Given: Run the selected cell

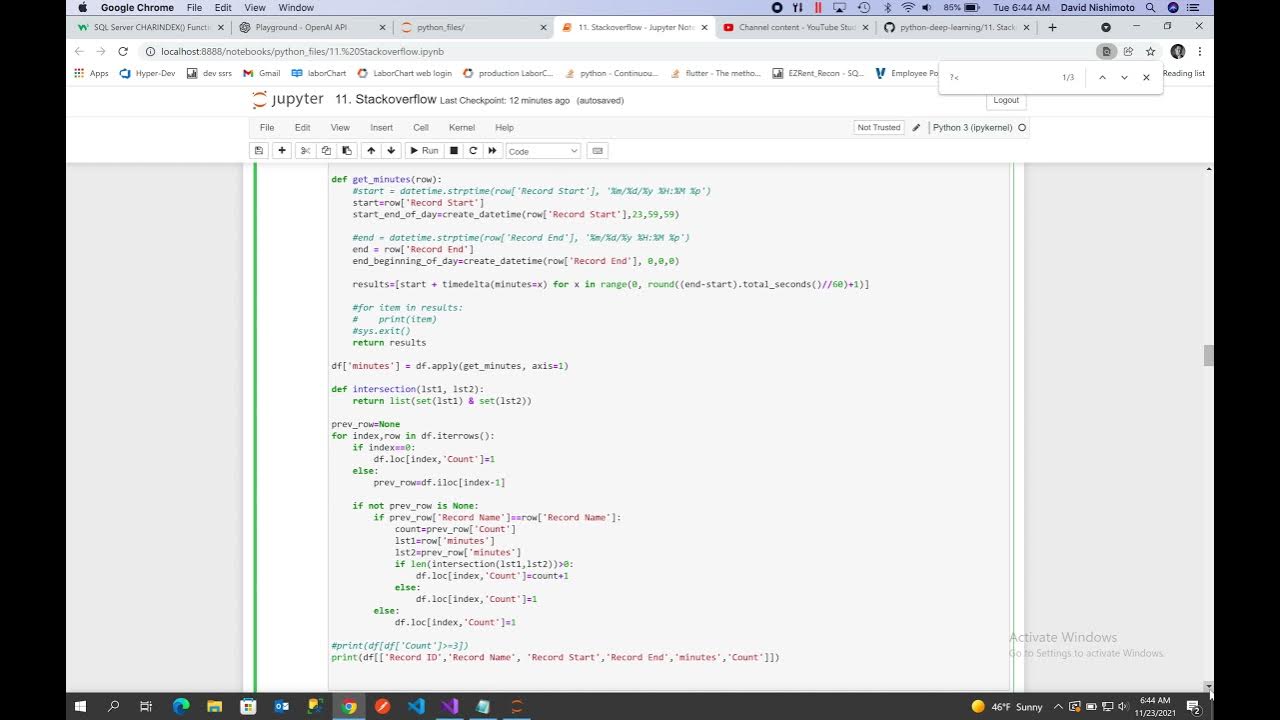Looking at the screenshot, I should [423, 150].
